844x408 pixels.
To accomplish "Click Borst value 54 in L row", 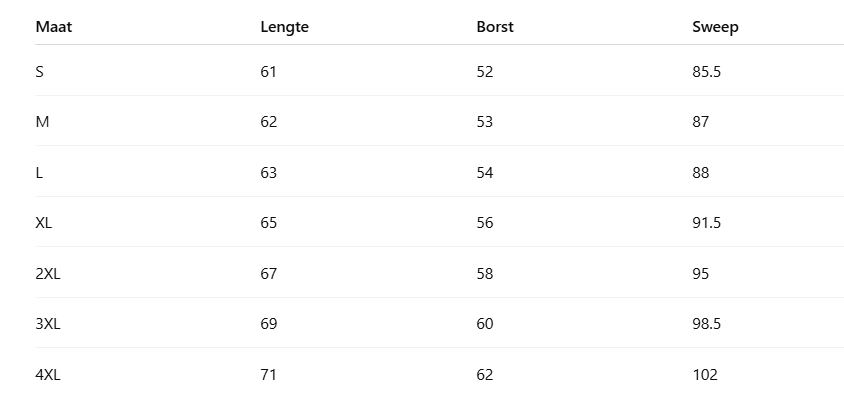I will pos(485,172).
